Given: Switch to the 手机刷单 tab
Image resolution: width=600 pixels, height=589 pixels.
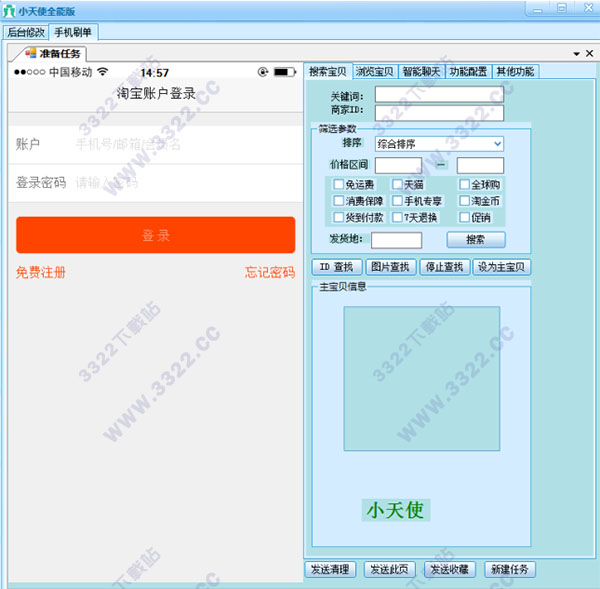Looking at the screenshot, I should tap(73, 32).
